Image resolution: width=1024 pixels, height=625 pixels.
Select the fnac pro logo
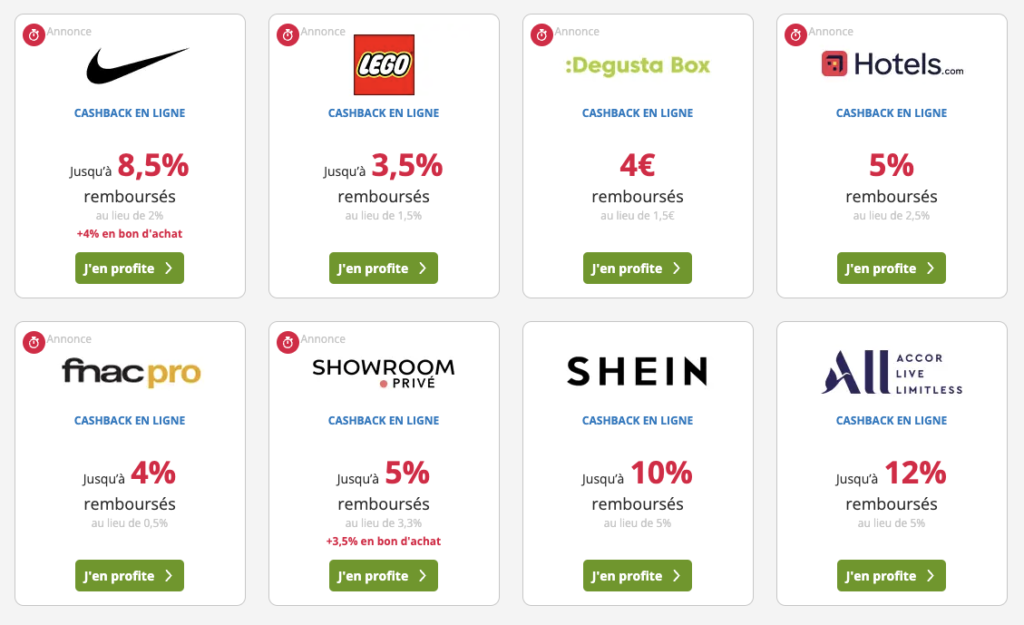[x=131, y=372]
